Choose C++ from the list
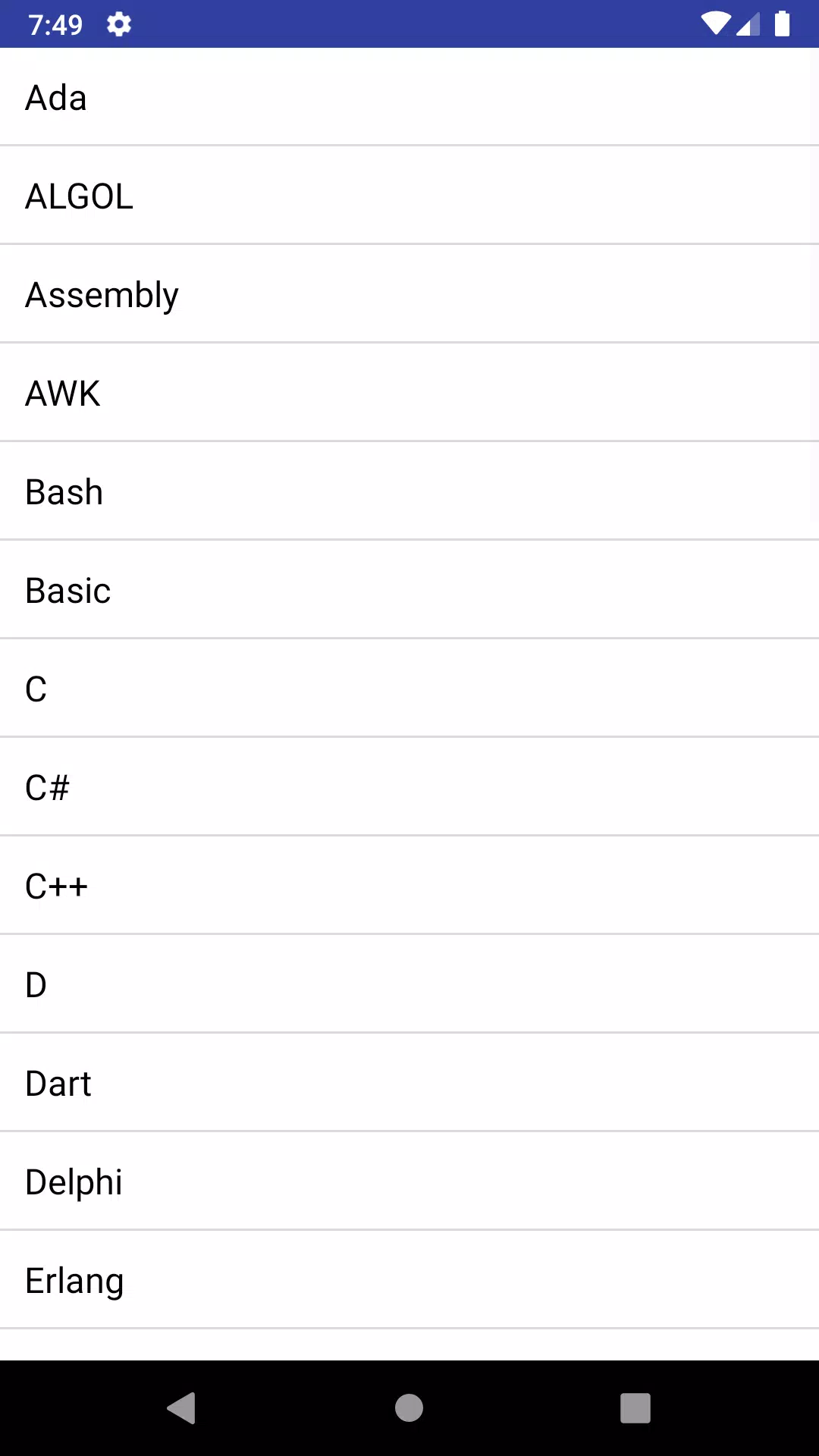 (409, 885)
